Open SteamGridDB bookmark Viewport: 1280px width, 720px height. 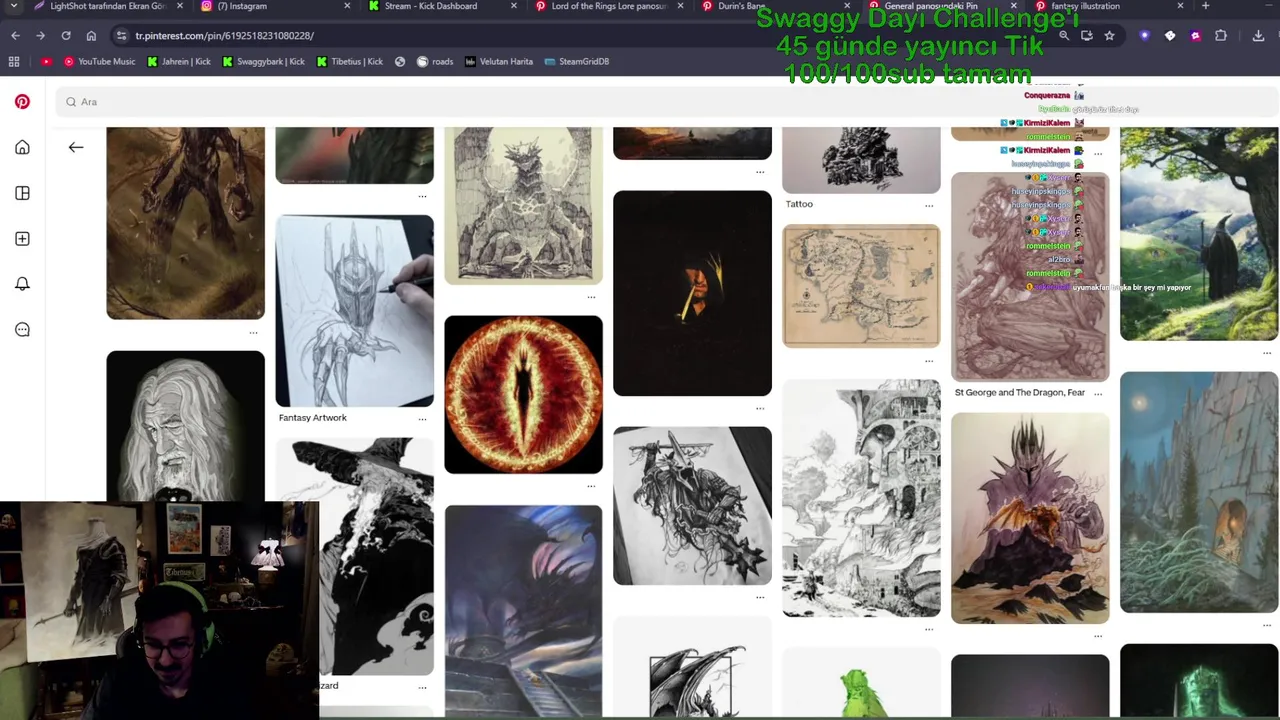[x=577, y=61]
